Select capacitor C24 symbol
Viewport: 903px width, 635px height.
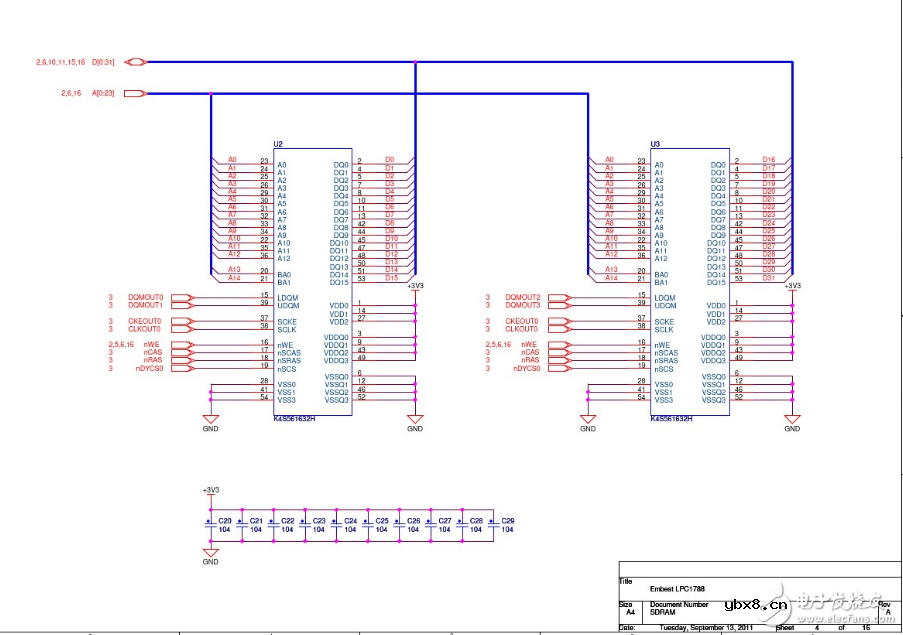(335, 526)
